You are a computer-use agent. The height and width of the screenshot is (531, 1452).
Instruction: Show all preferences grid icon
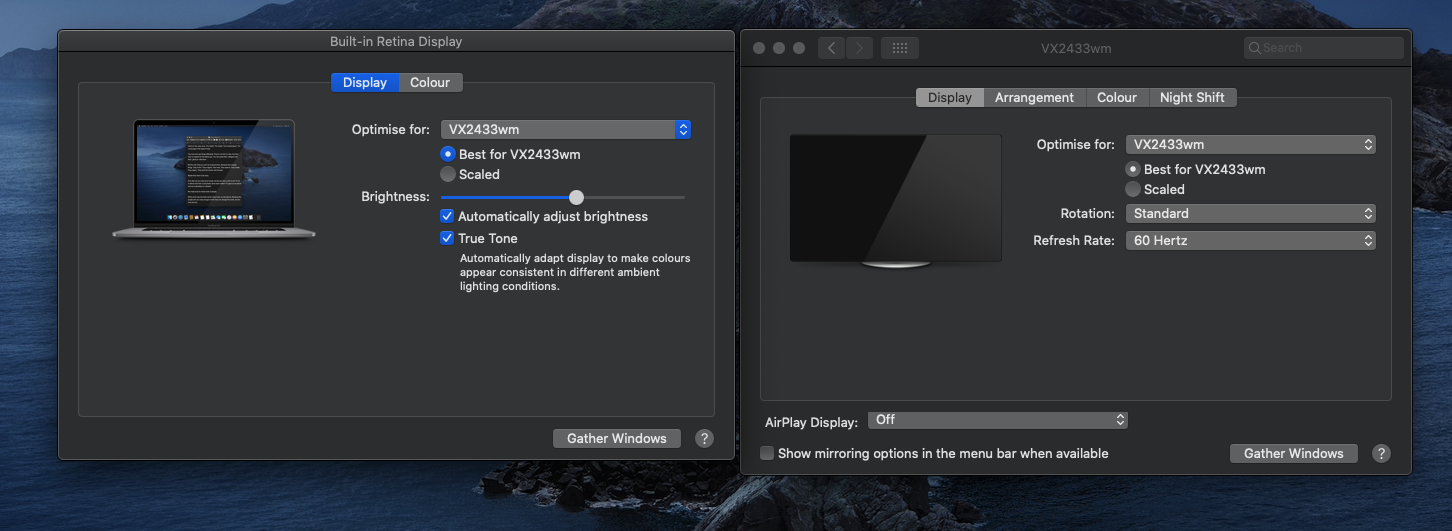pyautogui.click(x=899, y=48)
